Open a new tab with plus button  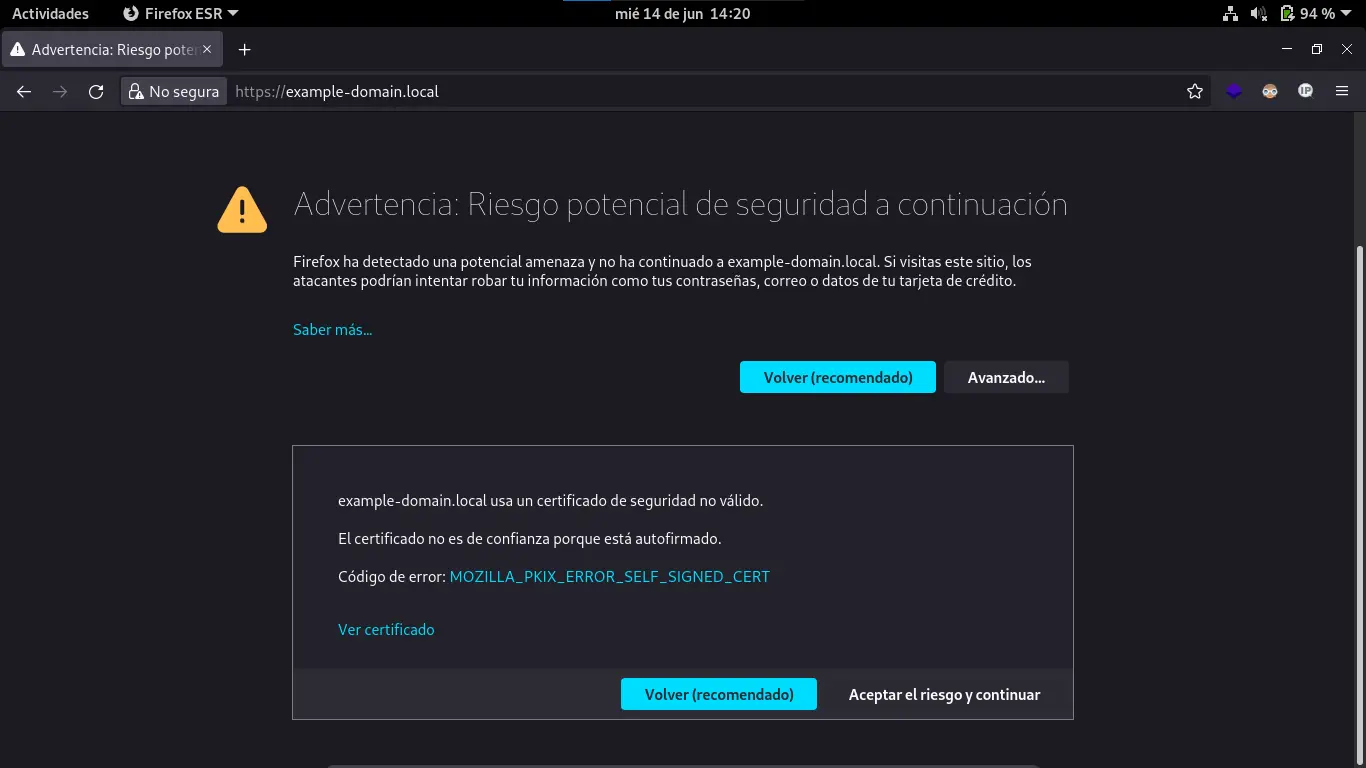tap(244, 50)
